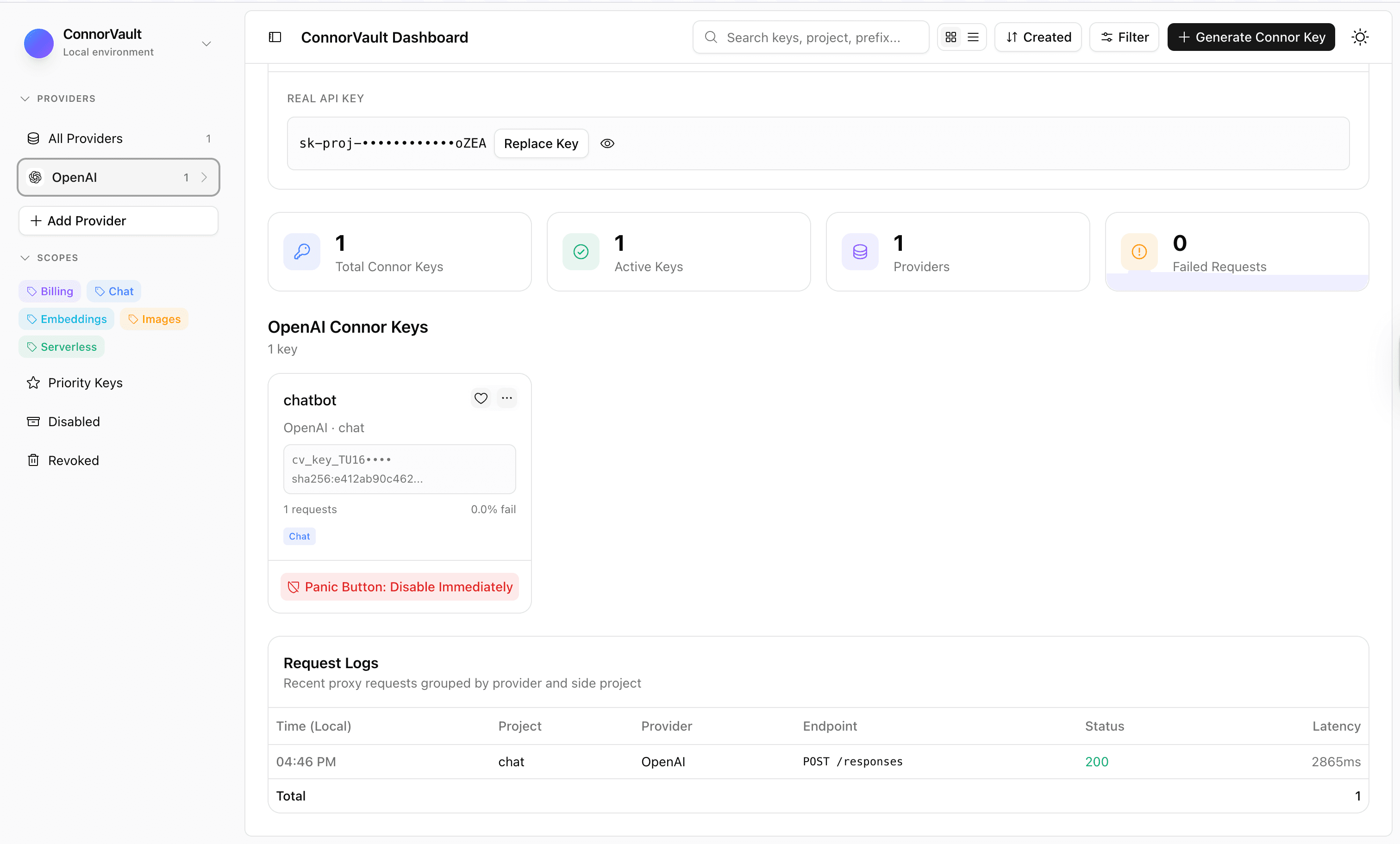Reveal the real API key with eye icon
This screenshot has height=844, width=1400.
click(607, 144)
